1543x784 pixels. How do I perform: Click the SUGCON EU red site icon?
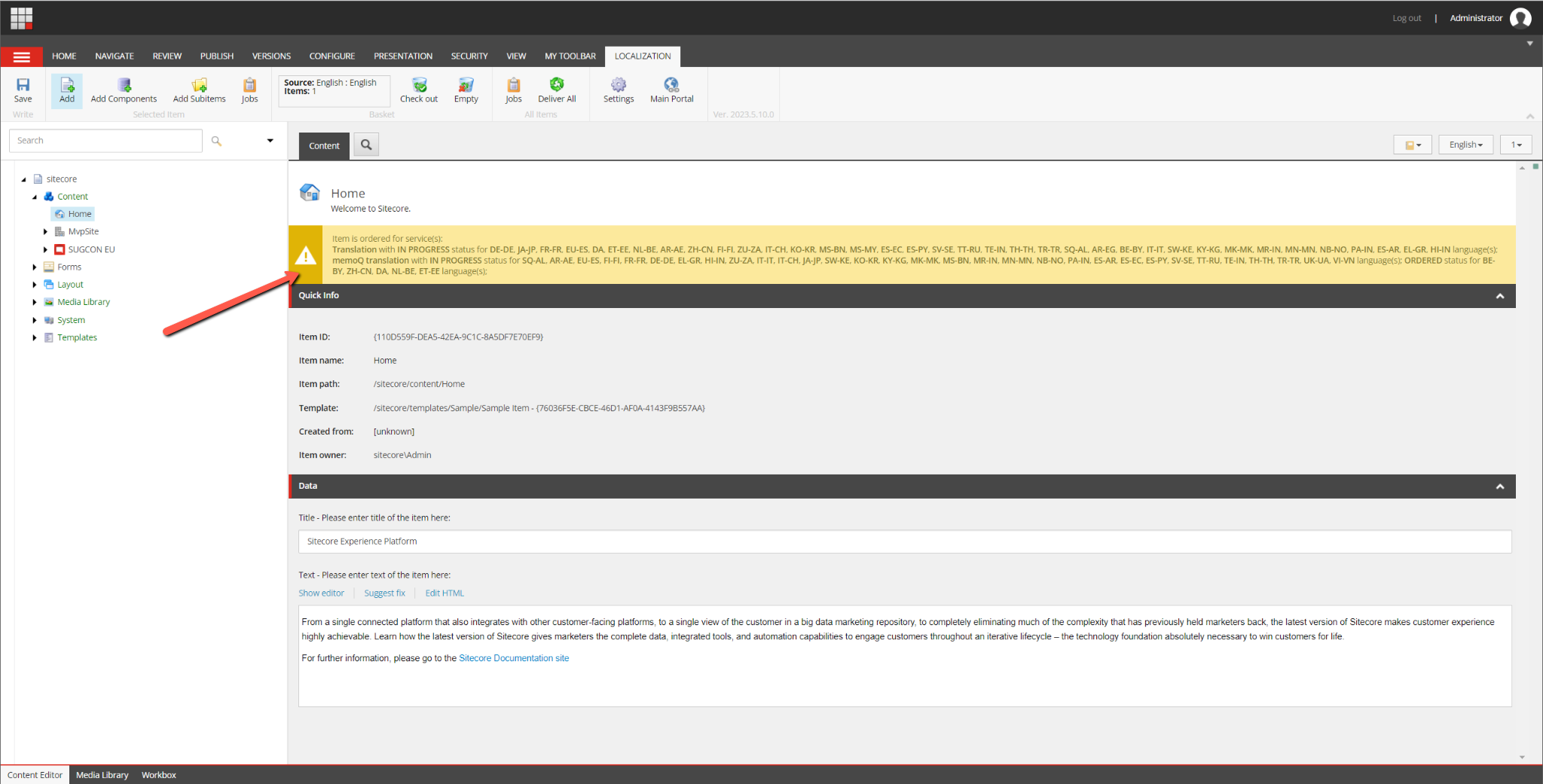point(60,249)
